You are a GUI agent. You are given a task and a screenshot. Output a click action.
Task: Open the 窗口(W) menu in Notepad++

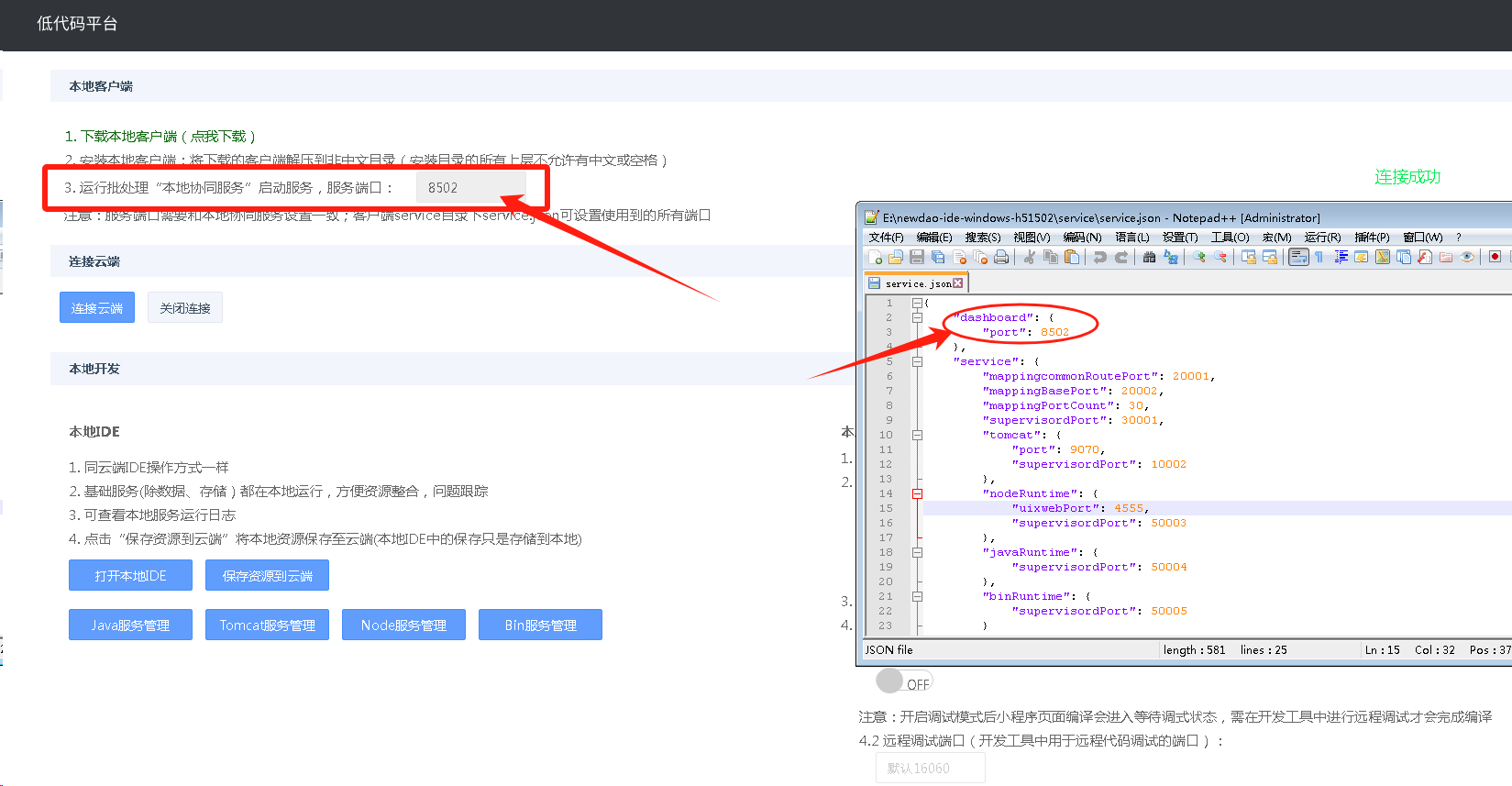(1422, 237)
